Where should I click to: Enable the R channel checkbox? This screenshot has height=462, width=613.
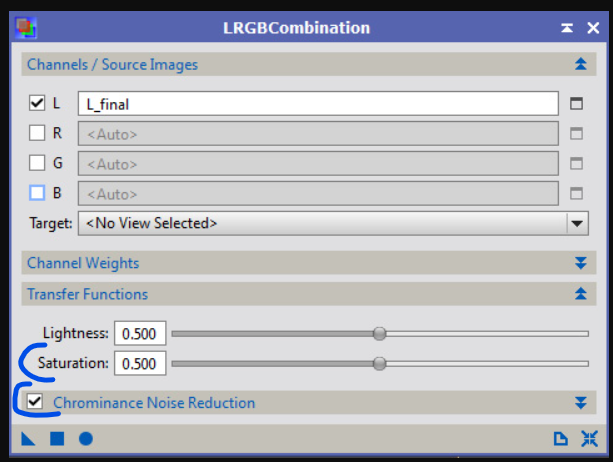point(37,133)
